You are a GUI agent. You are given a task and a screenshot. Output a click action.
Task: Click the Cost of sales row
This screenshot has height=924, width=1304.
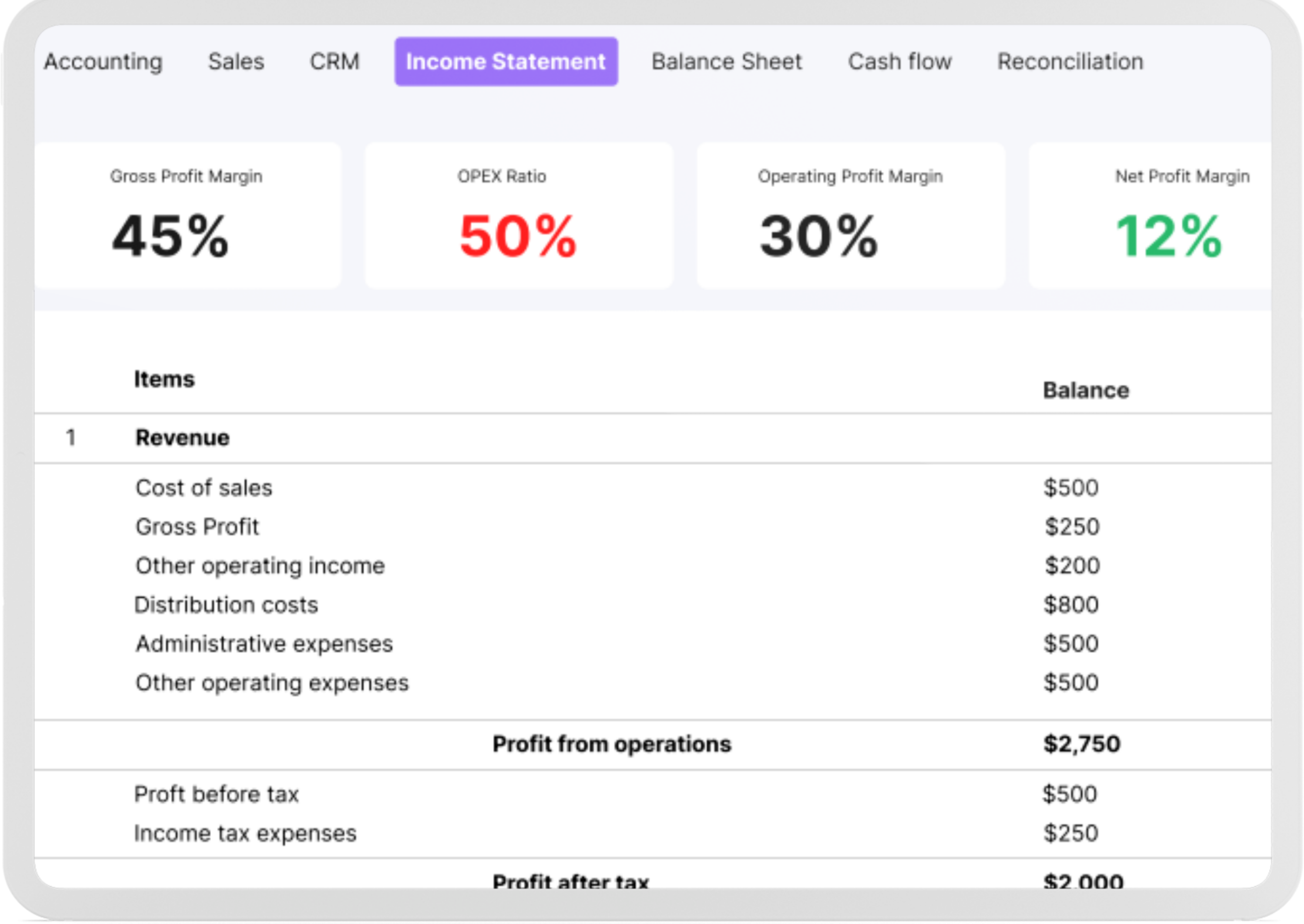point(204,488)
